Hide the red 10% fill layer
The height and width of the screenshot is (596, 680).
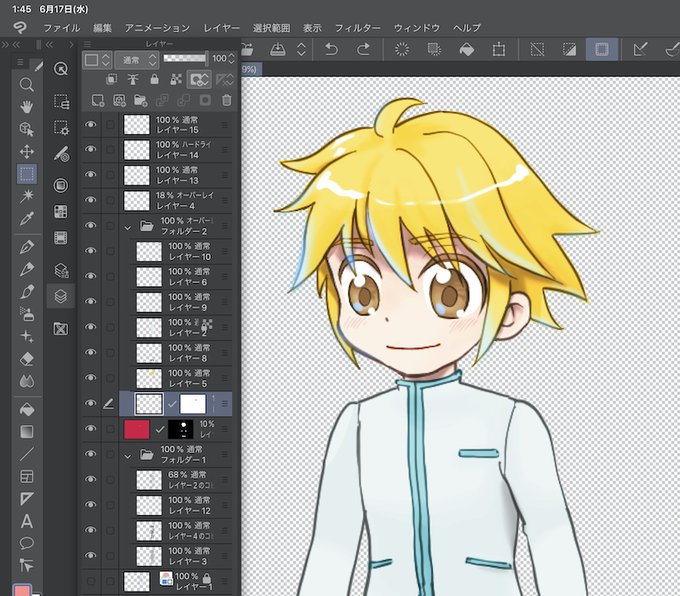pyautogui.click(x=91, y=429)
